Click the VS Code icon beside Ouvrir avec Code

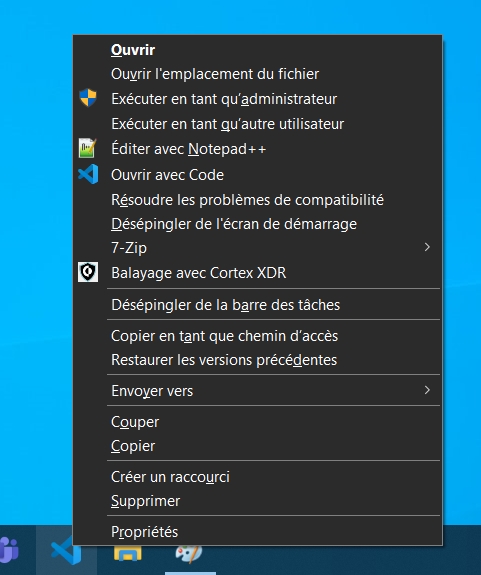pos(88,174)
